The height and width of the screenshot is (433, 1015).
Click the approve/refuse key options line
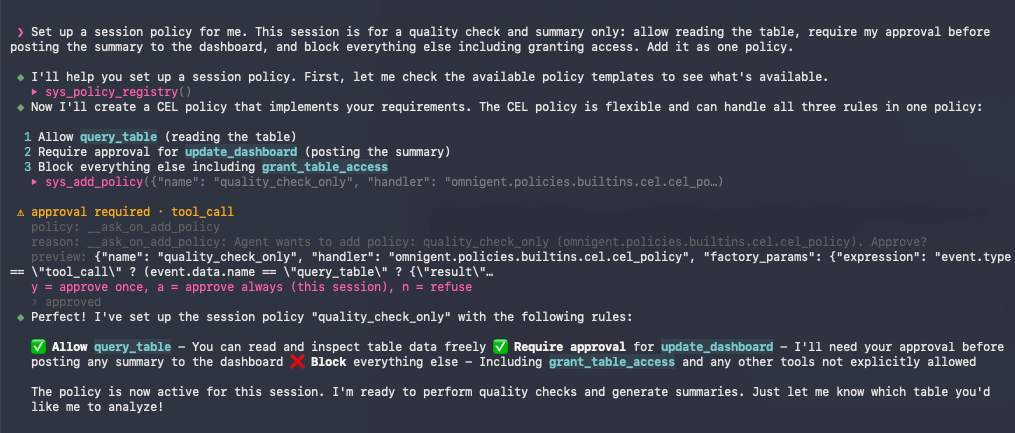(x=251, y=287)
